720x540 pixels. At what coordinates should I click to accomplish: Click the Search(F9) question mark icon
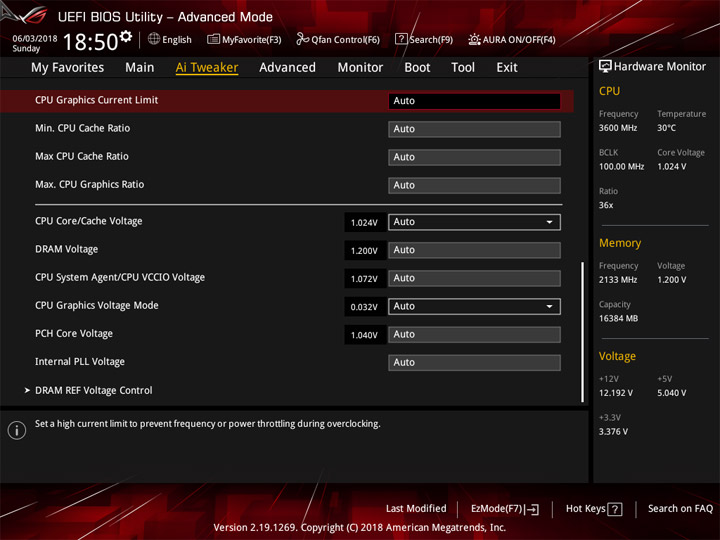pyautogui.click(x=401, y=39)
